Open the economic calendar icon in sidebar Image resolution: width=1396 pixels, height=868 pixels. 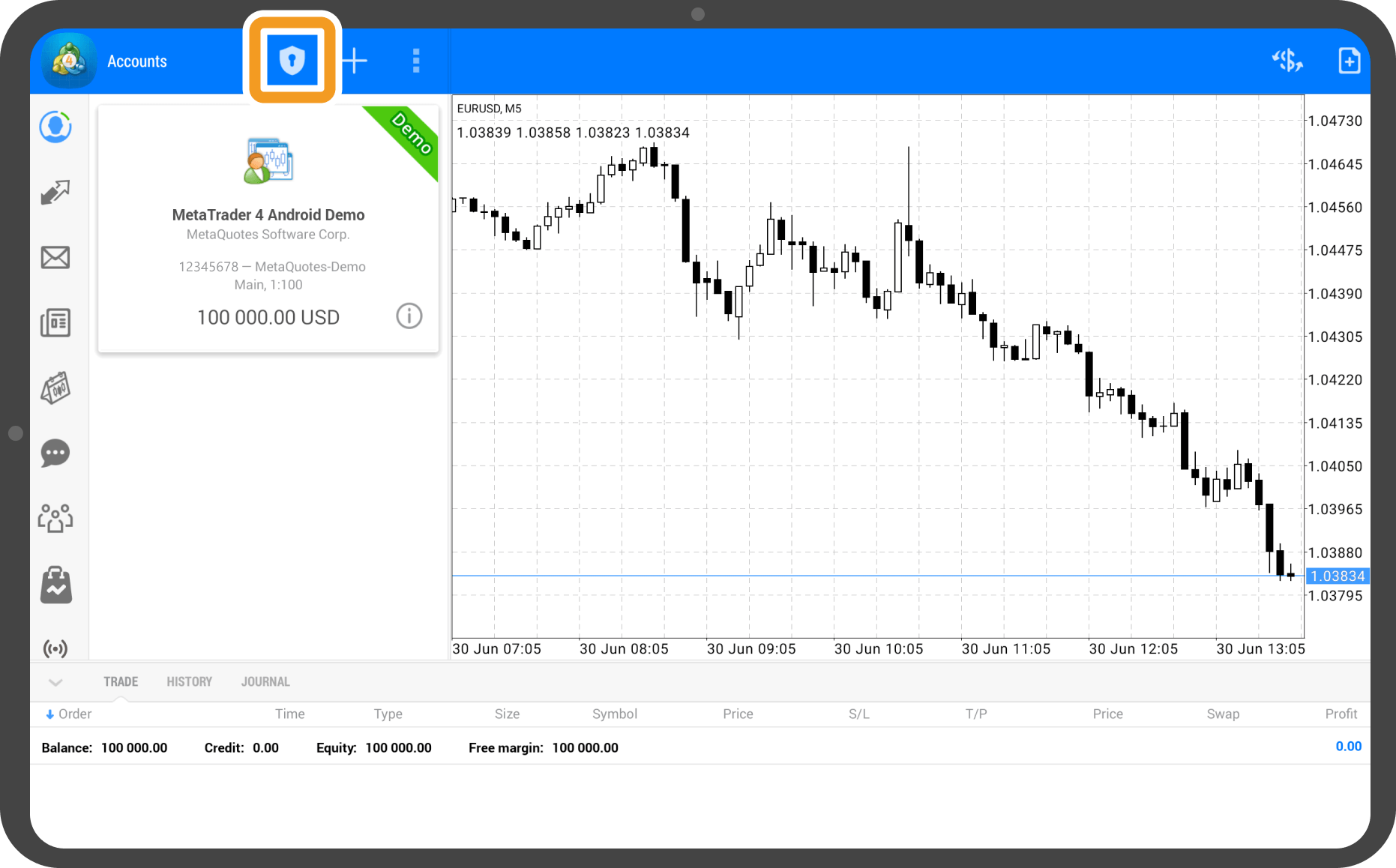(x=55, y=388)
